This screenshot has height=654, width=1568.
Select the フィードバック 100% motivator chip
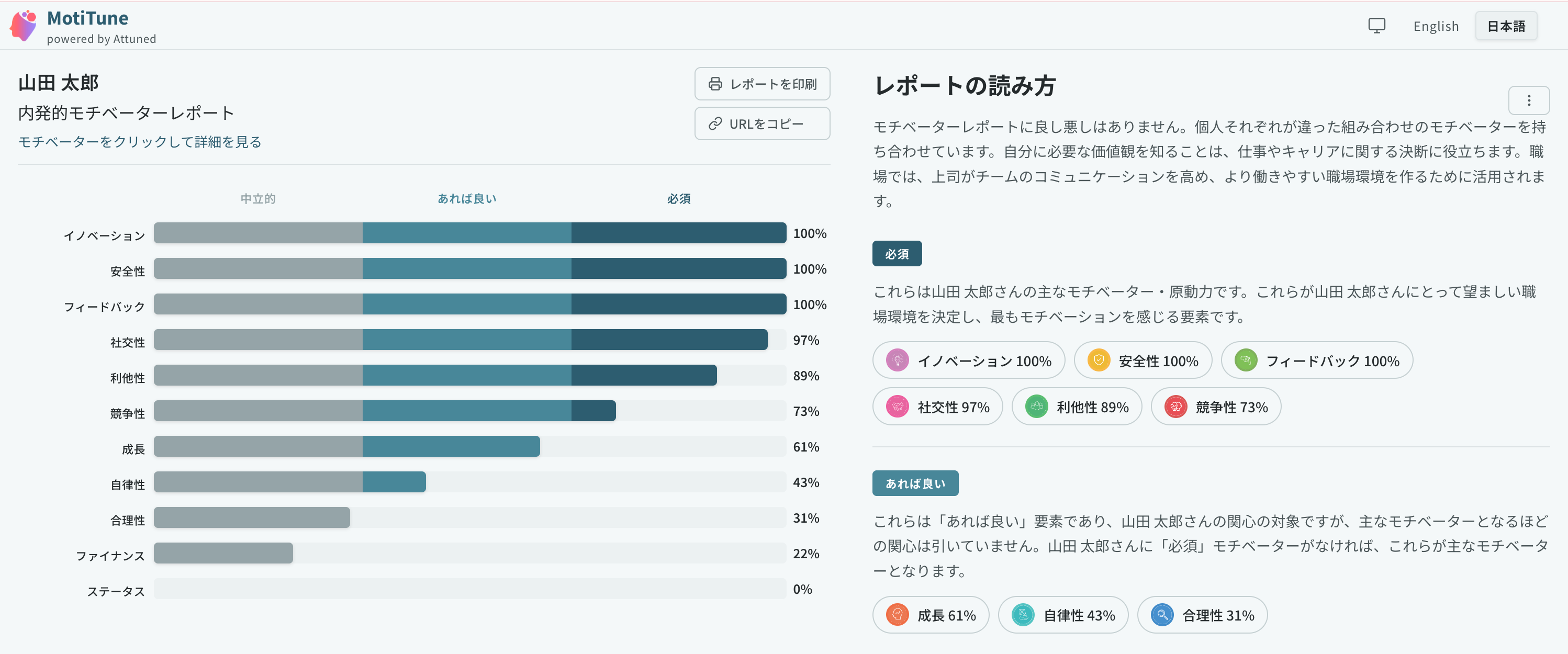[x=1317, y=360]
